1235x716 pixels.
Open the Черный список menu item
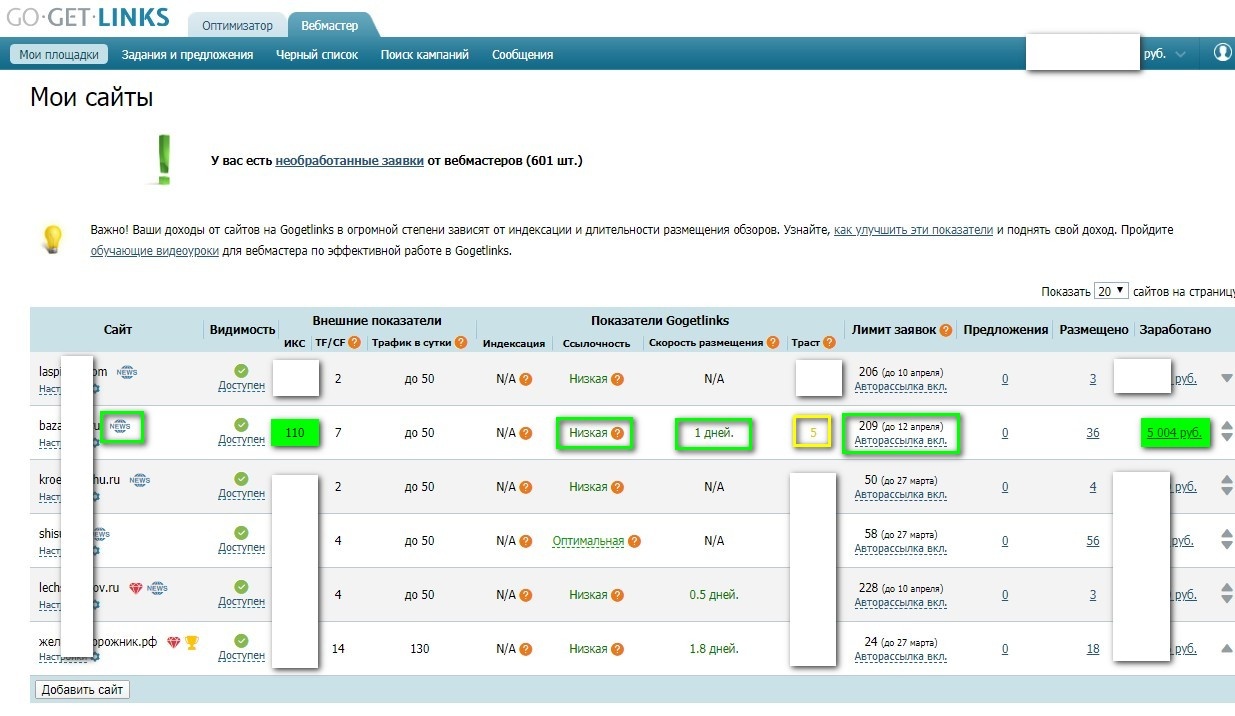317,55
